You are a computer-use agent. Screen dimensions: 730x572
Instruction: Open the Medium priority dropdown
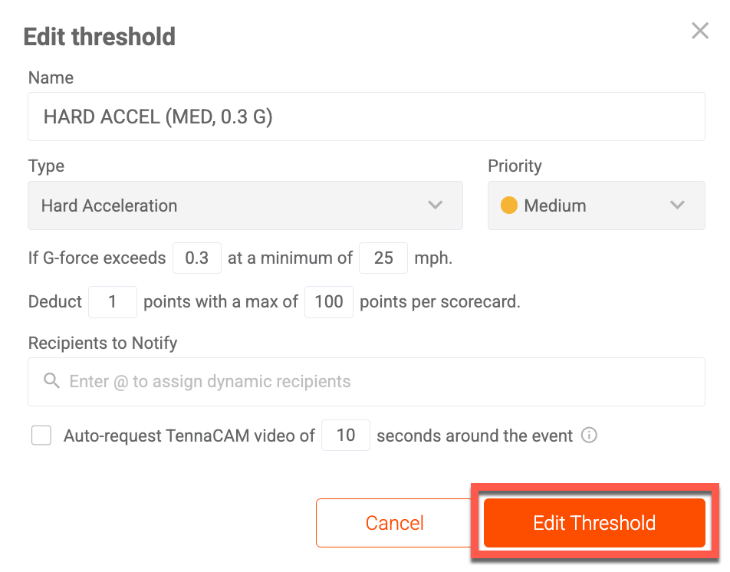[596, 205]
